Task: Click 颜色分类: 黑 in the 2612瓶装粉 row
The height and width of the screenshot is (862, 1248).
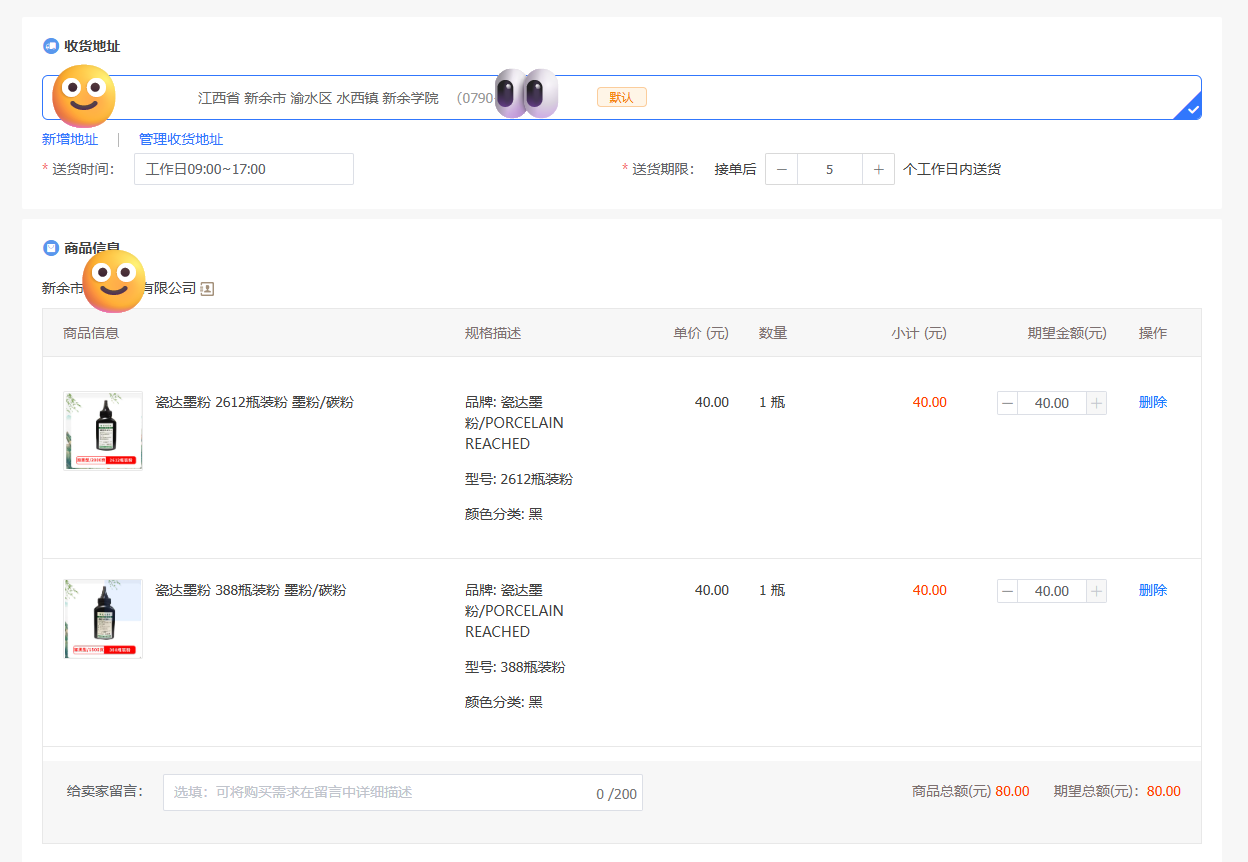Action: coord(504,514)
